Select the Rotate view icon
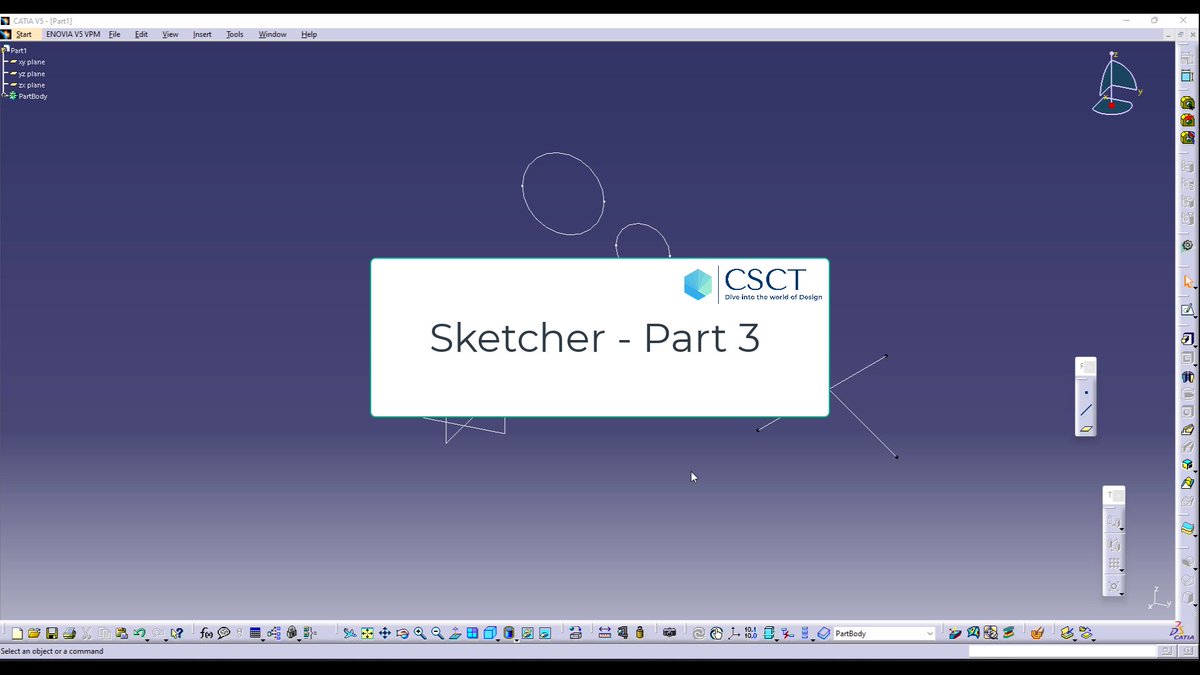 tap(402, 633)
